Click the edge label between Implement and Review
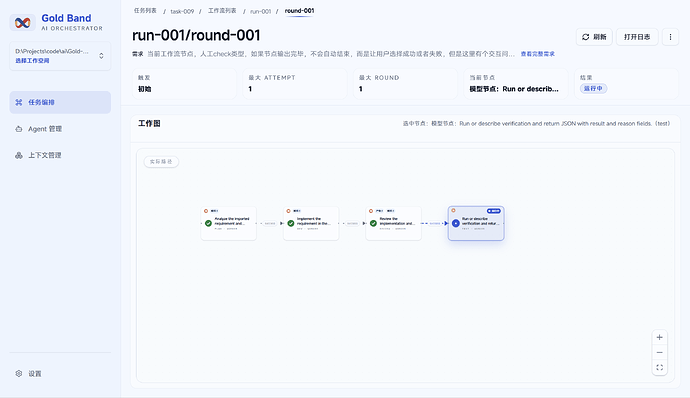The height and width of the screenshot is (398, 690). coord(352,223)
